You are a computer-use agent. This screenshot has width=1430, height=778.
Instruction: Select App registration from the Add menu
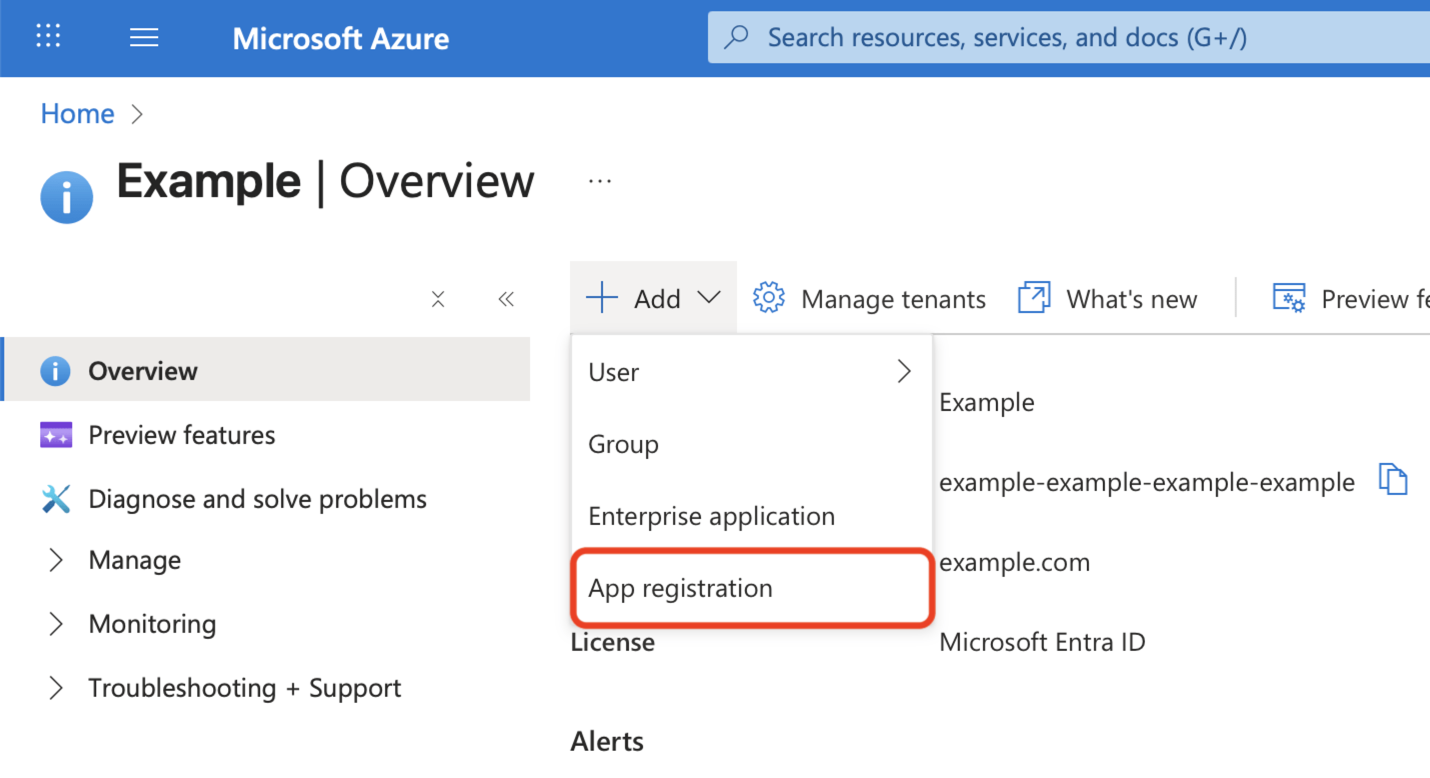click(681, 588)
